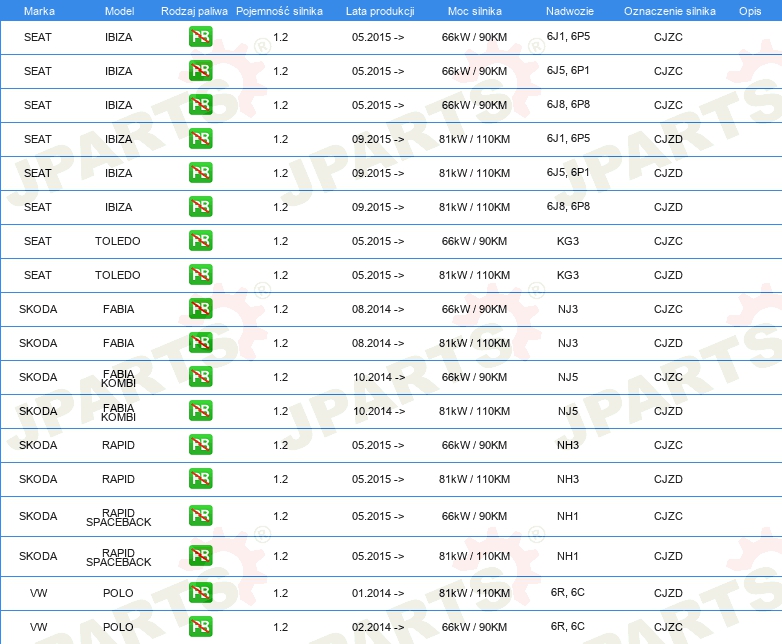
Task: Click 81kW / 110KM in Rapid NH3 row
Action: pos(474,479)
